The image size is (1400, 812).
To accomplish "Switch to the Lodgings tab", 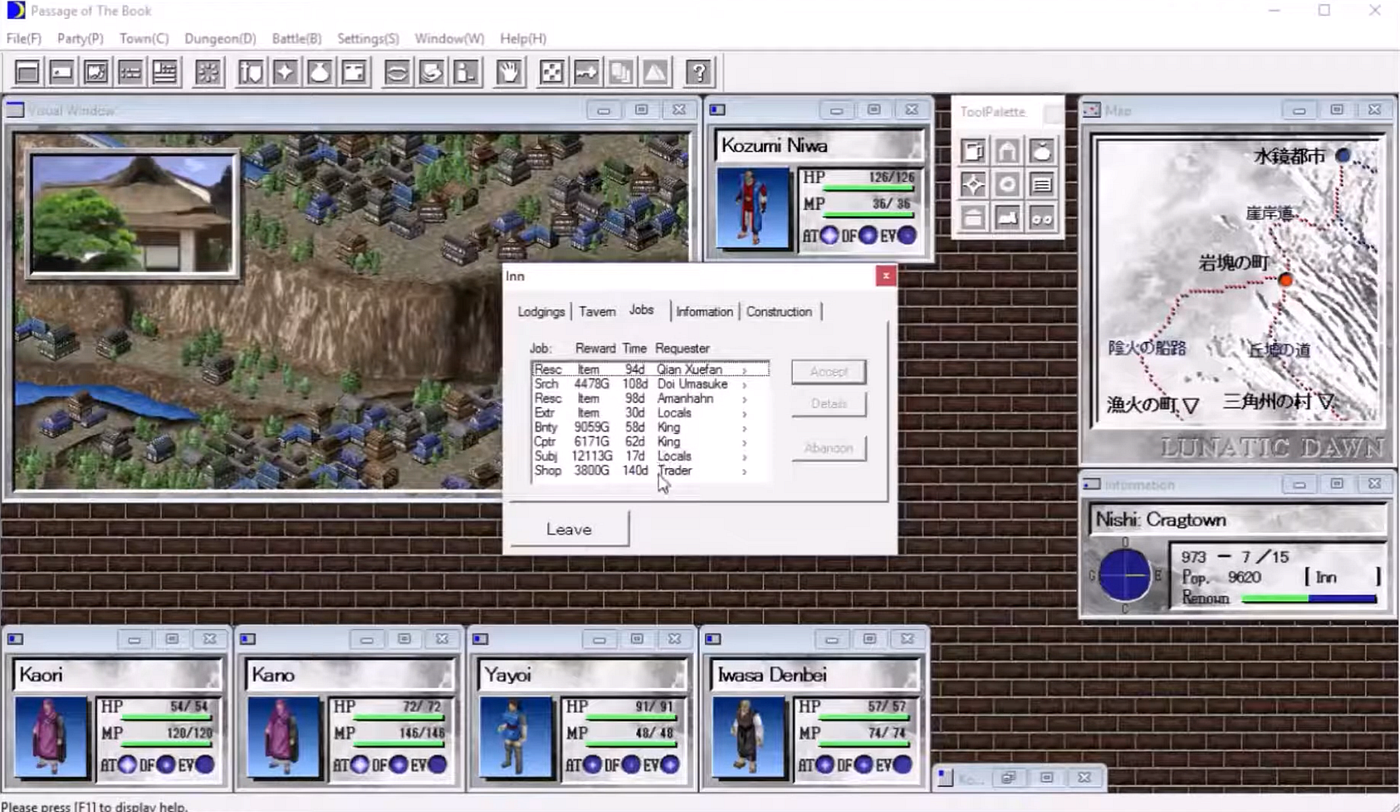I will 541,312.
